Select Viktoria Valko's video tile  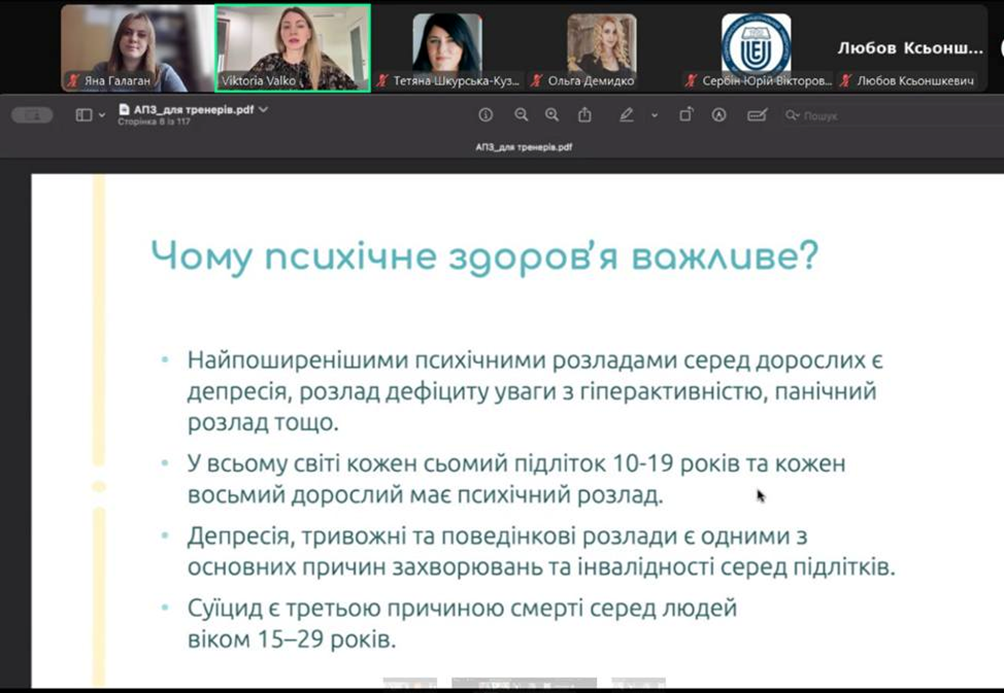pos(293,48)
